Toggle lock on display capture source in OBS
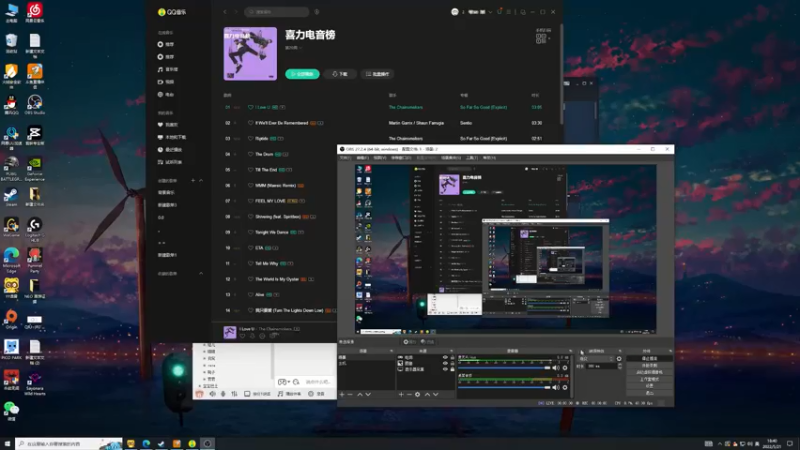 452,369
